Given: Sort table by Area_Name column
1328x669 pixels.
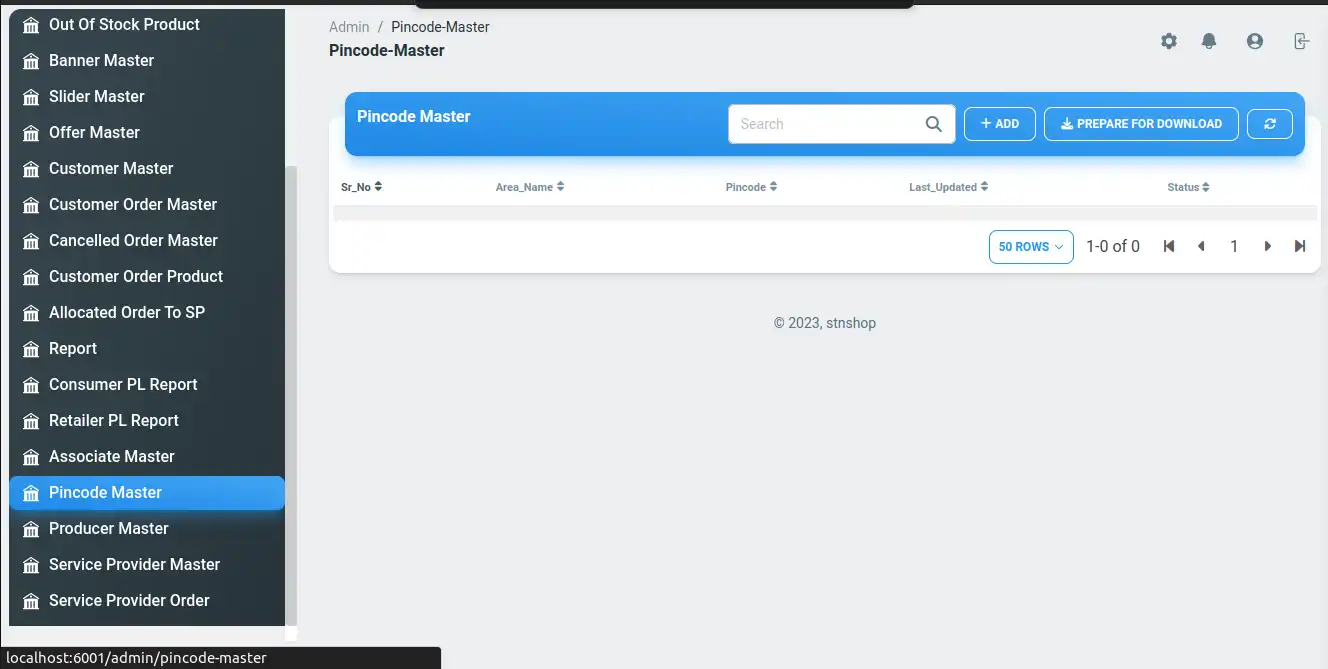Looking at the screenshot, I should point(530,187).
